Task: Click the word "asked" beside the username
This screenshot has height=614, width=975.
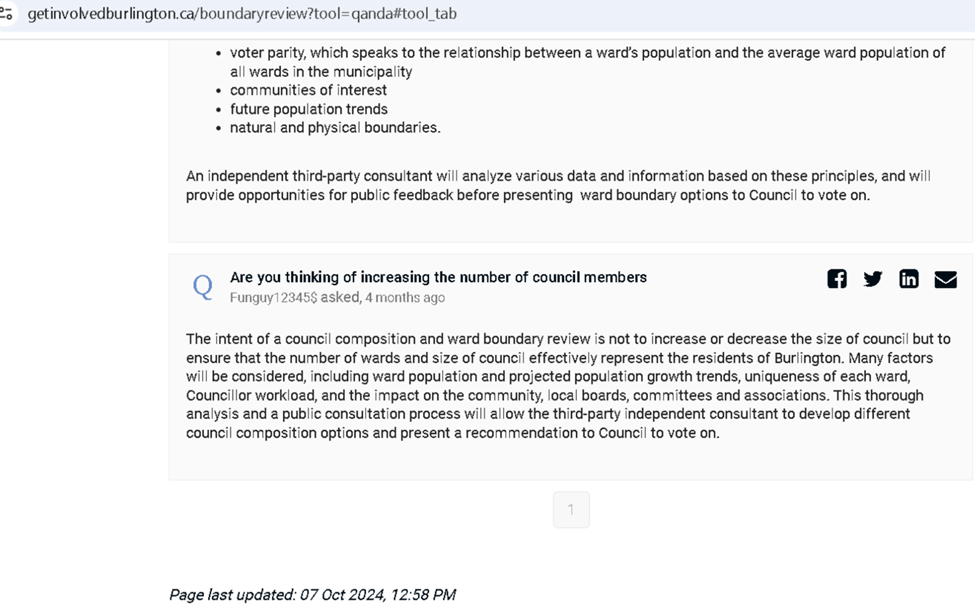Action: click(x=340, y=298)
